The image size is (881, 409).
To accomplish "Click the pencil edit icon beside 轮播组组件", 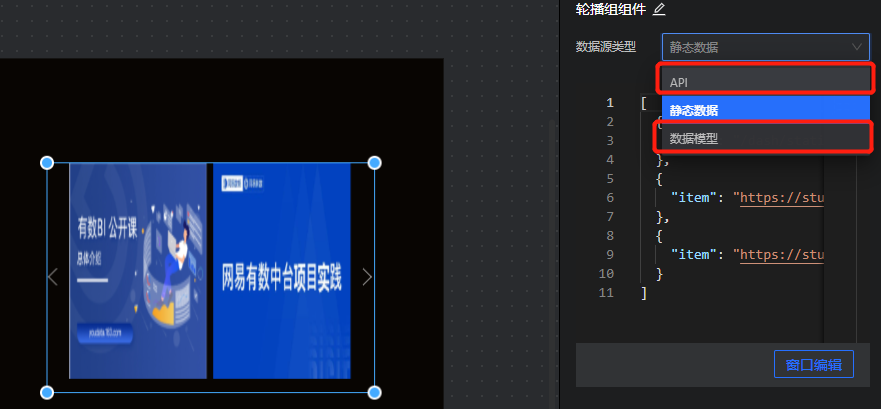I will coord(659,9).
